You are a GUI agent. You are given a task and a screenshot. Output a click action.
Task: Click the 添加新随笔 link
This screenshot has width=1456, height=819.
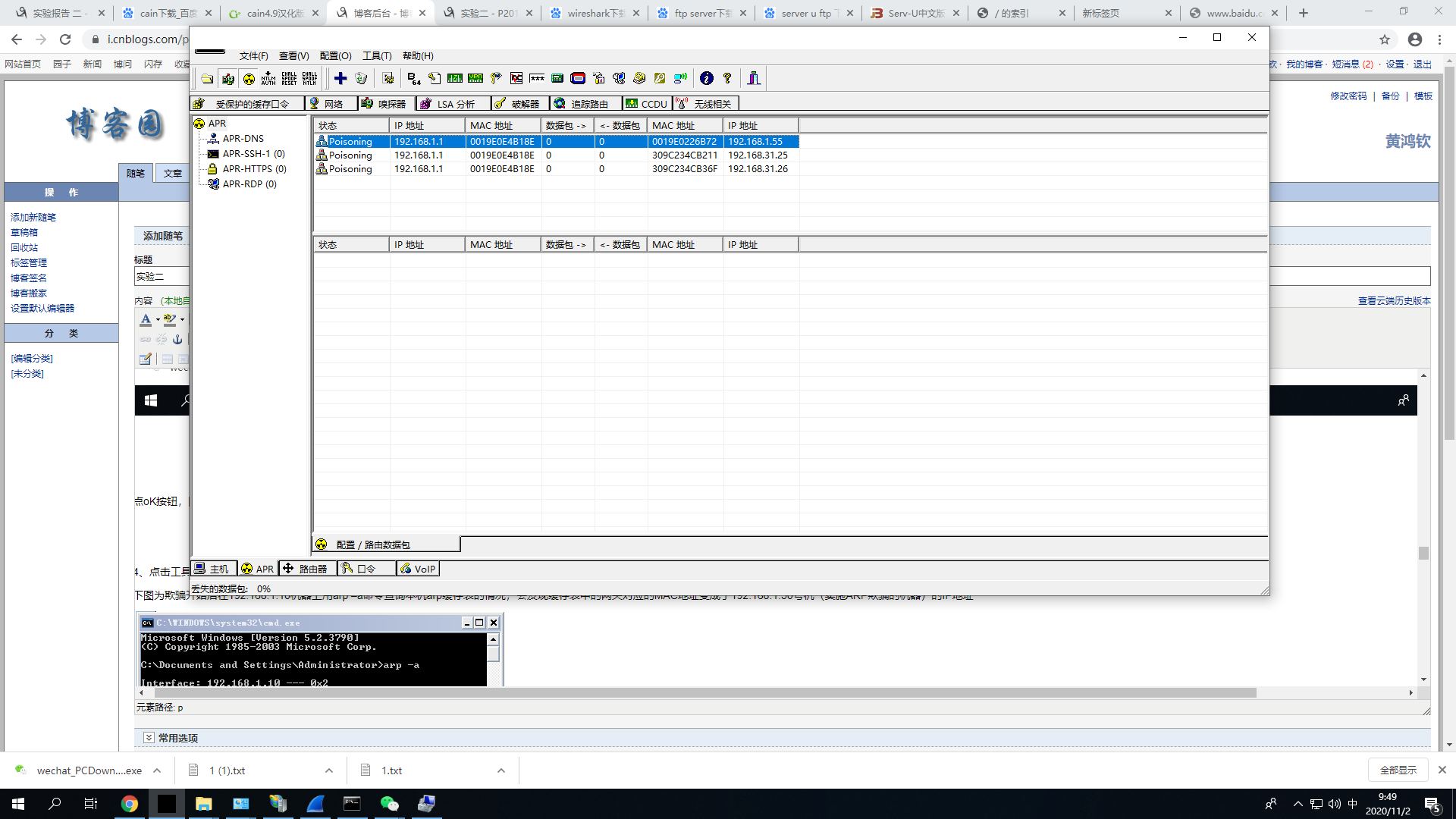33,217
